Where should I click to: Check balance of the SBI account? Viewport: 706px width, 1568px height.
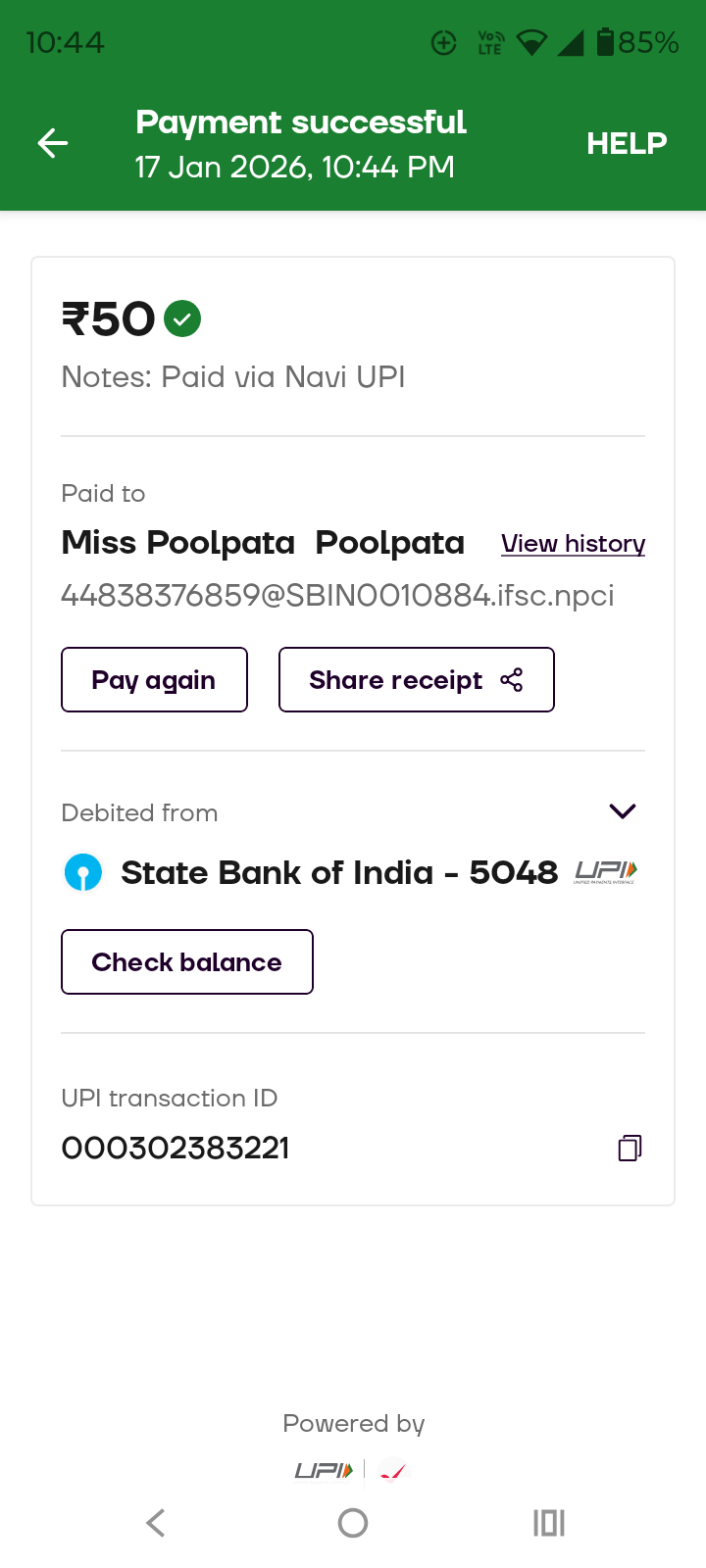(186, 962)
